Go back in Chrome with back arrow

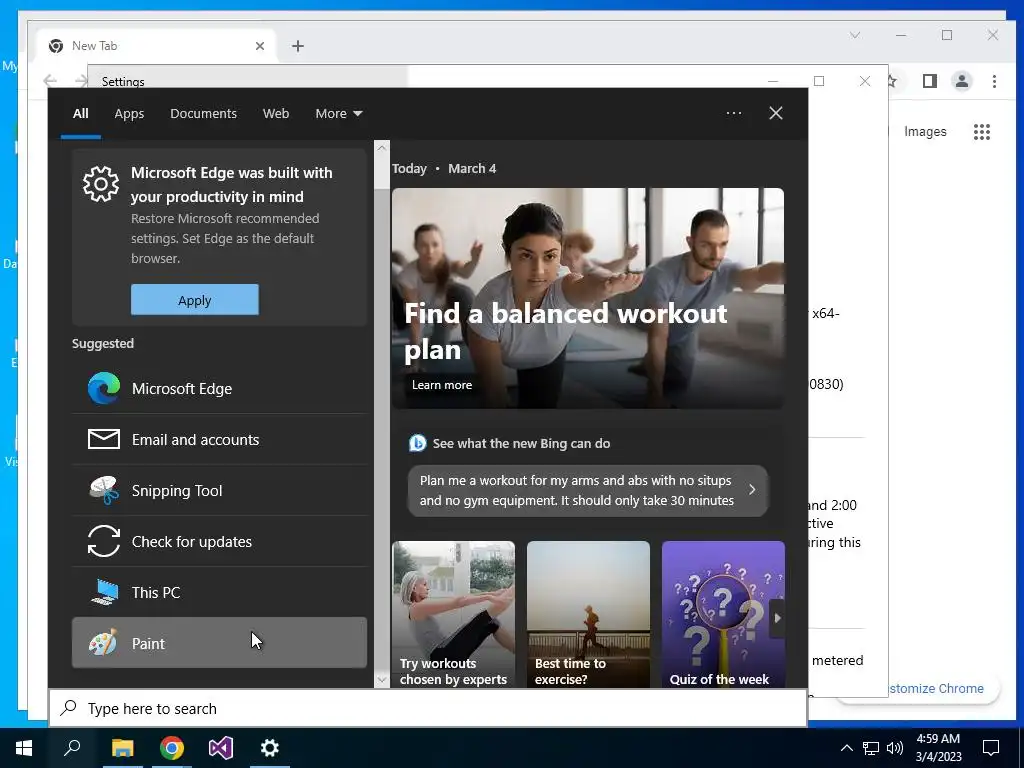pyautogui.click(x=50, y=81)
